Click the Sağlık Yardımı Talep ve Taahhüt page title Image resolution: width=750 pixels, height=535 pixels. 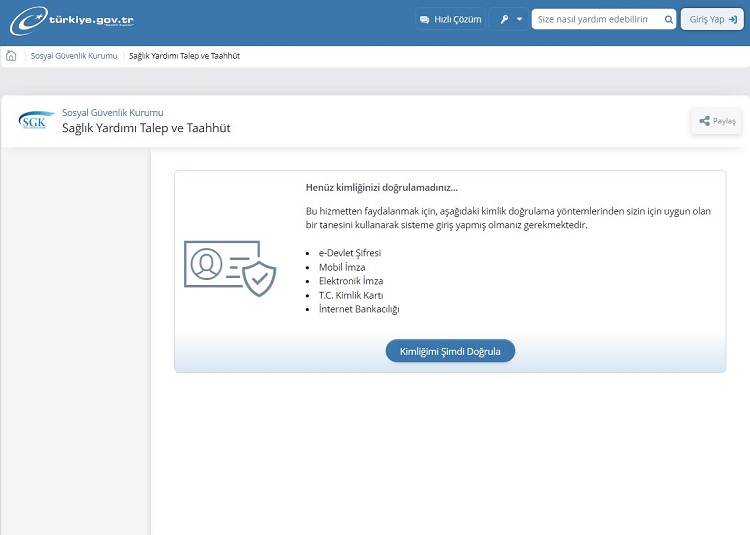(x=146, y=128)
